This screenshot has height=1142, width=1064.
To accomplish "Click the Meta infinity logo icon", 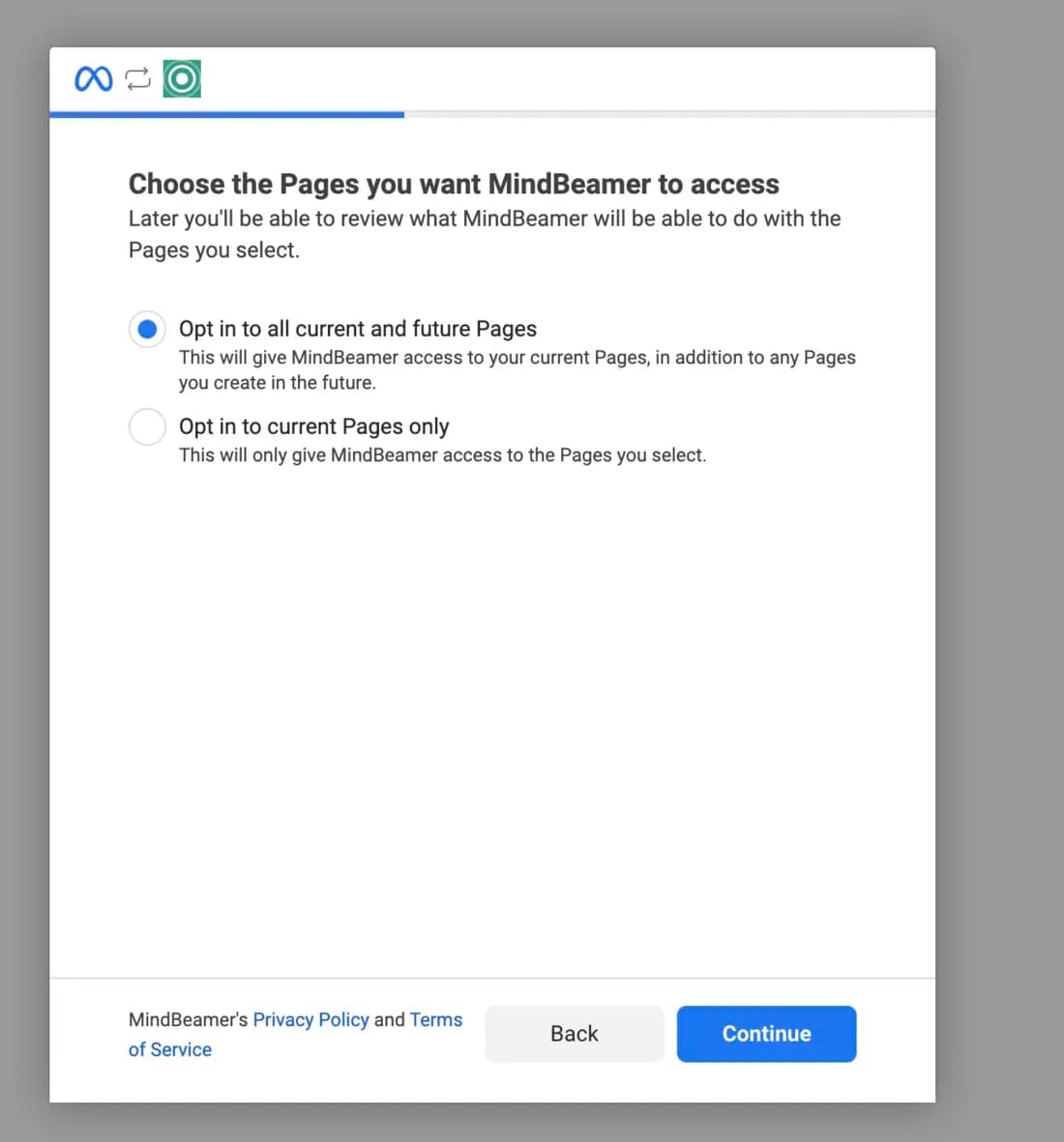I will [x=93, y=78].
